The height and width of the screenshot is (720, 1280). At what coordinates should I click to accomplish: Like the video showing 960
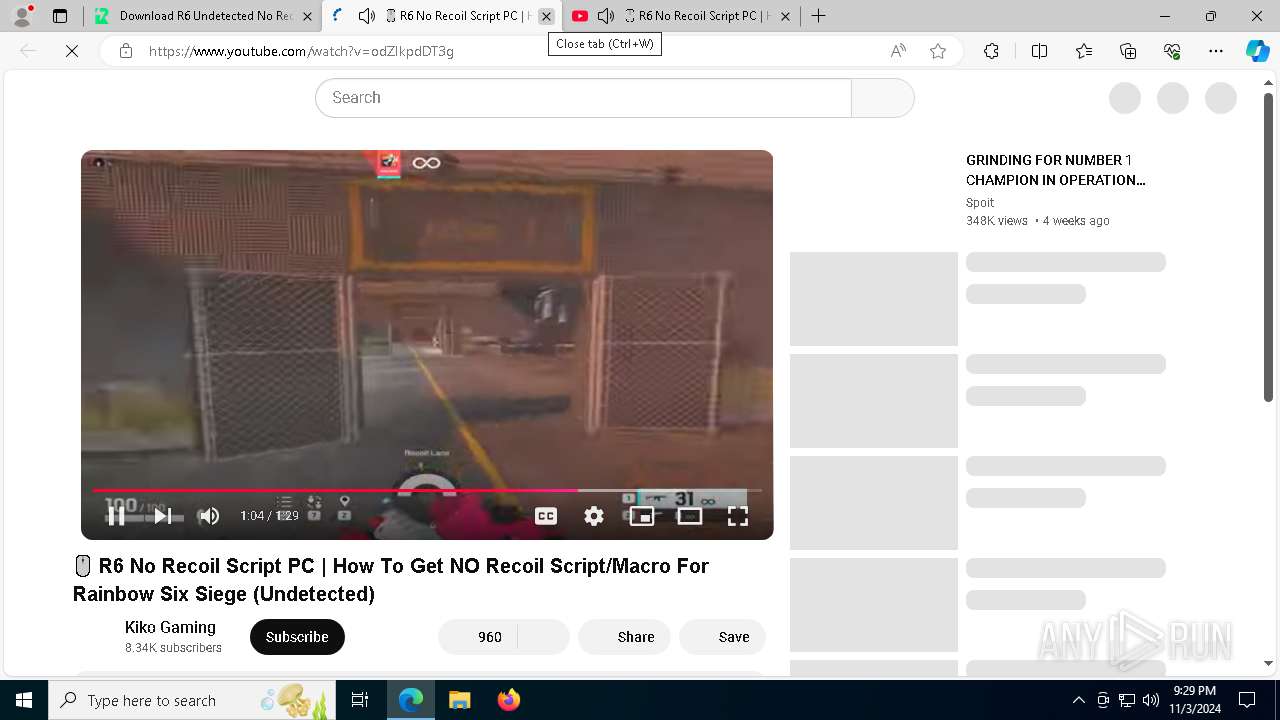(x=478, y=637)
